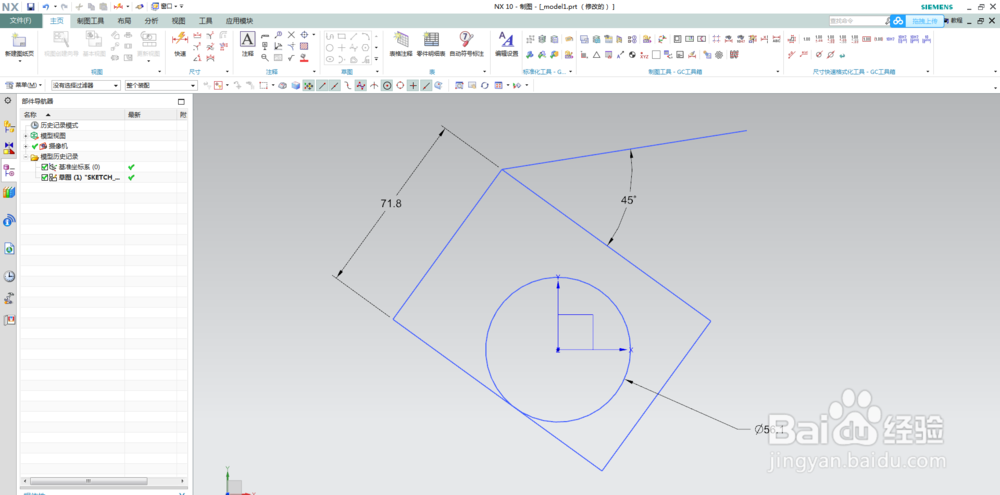The image size is (1000, 495).
Task: Open the 文件(F) menu
Action: click(x=20, y=21)
